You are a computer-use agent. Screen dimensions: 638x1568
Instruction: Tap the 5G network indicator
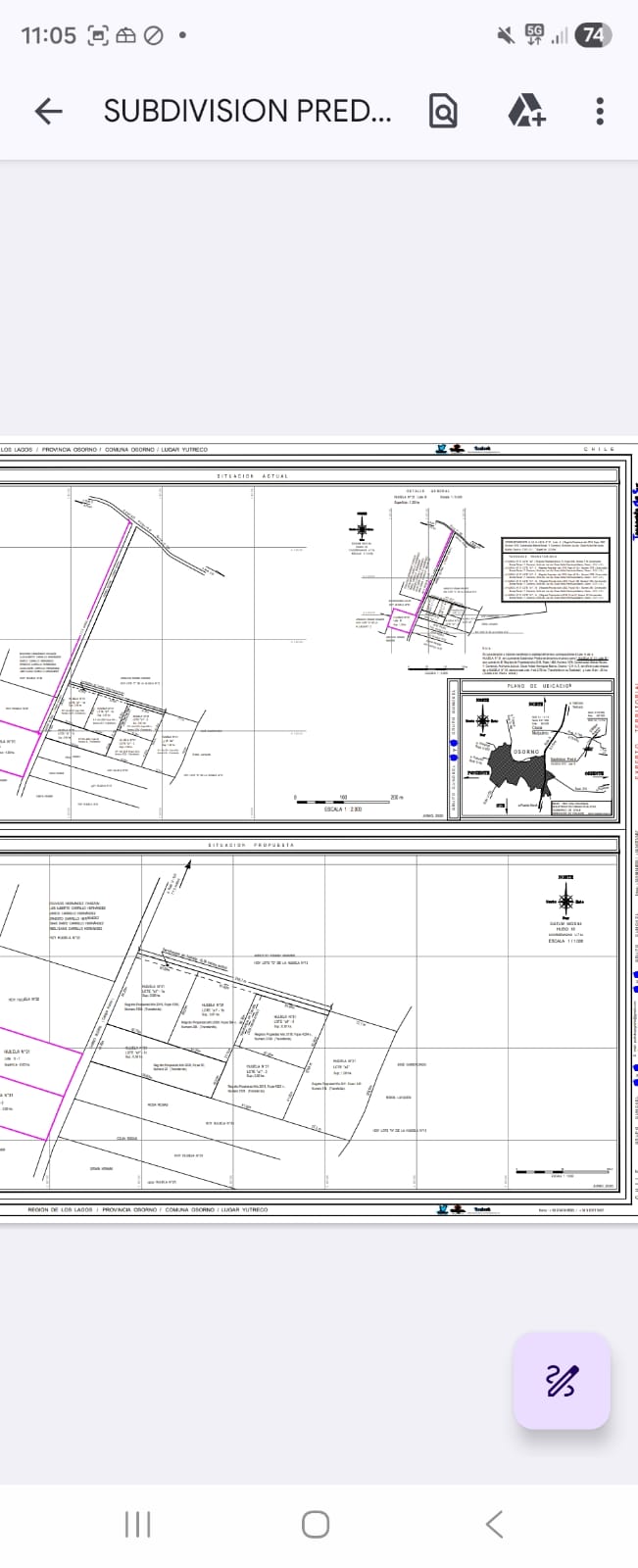tap(535, 35)
